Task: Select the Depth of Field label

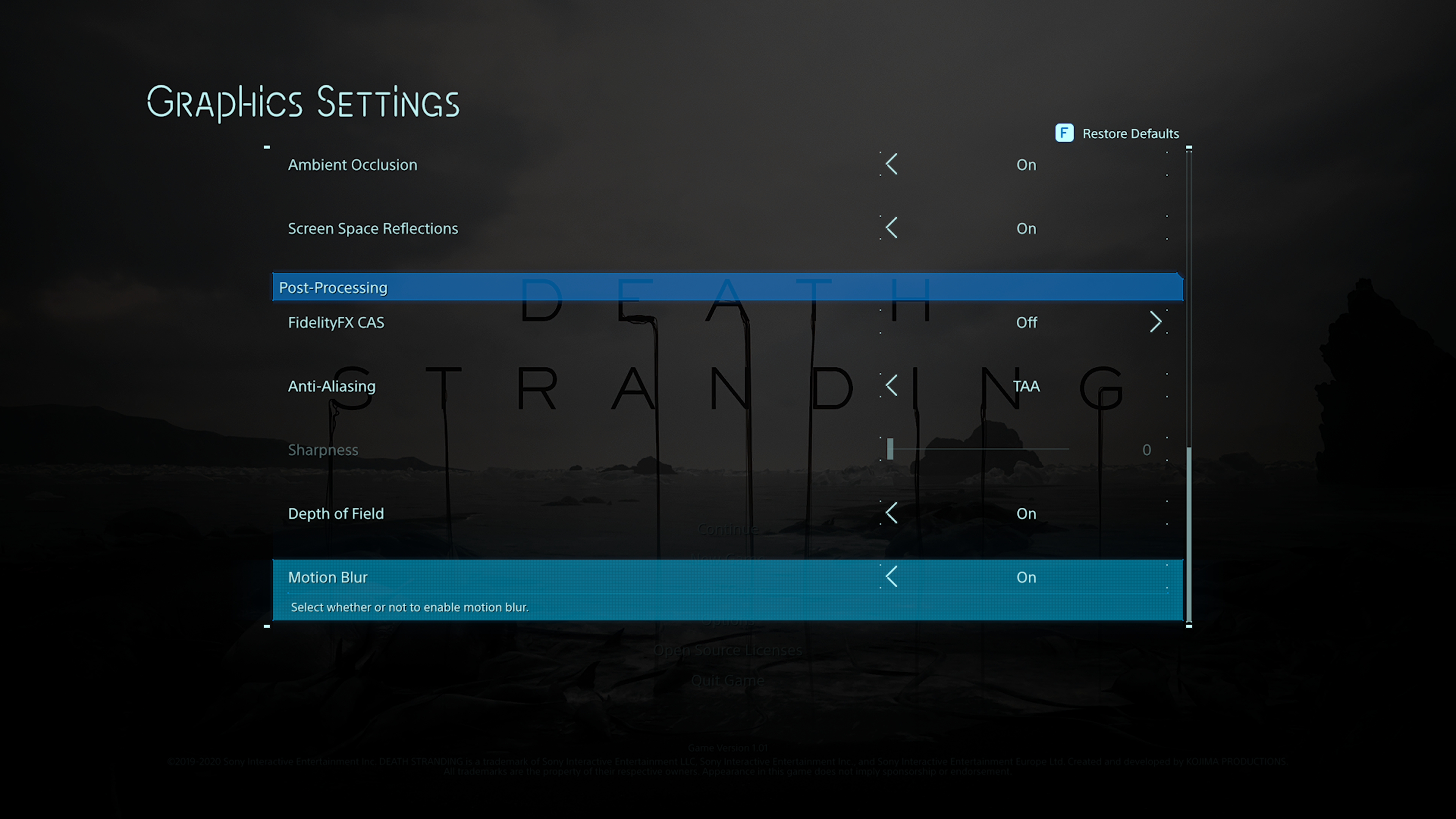Action: coord(336,513)
